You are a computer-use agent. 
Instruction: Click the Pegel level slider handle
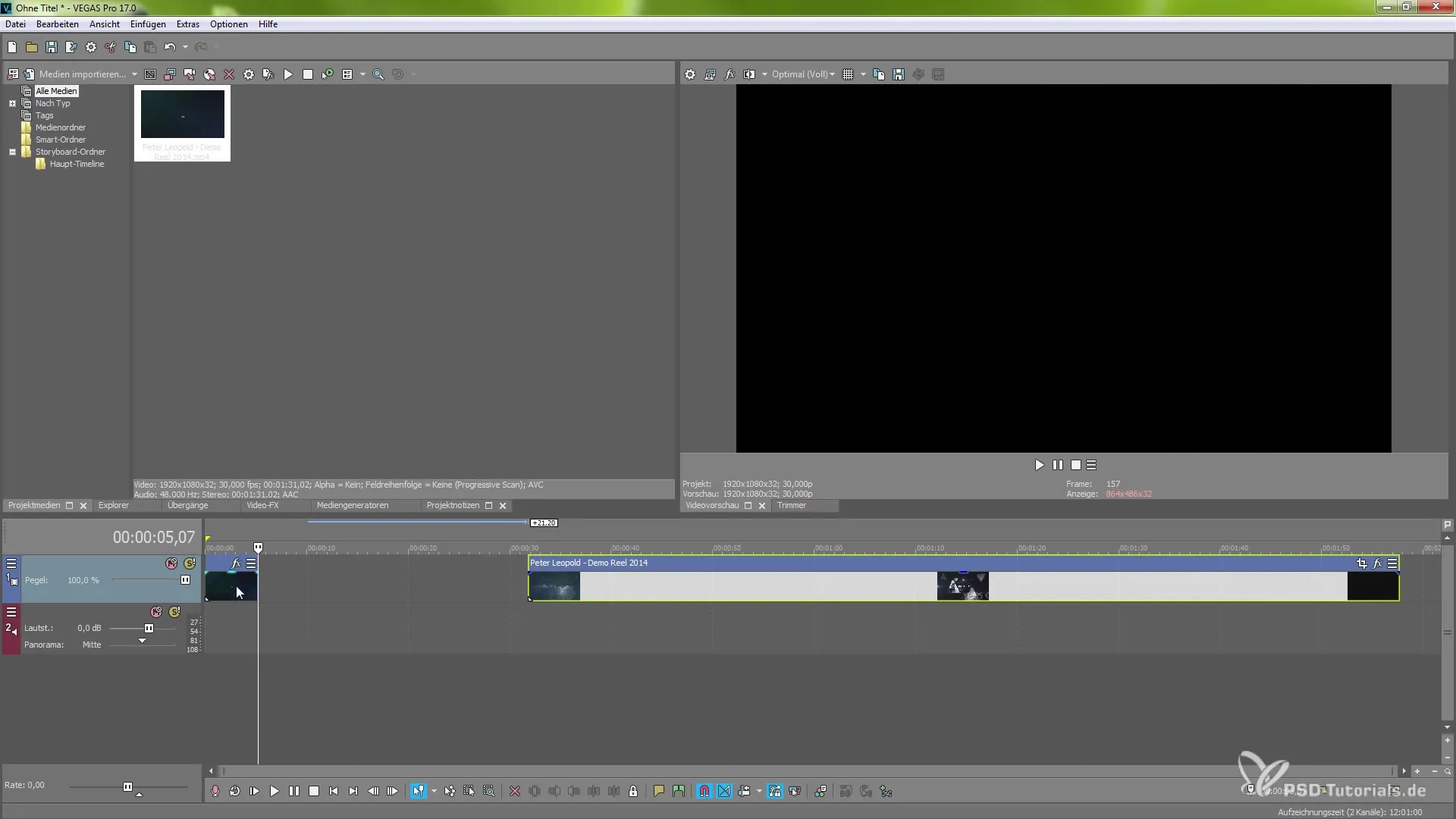[x=185, y=580]
